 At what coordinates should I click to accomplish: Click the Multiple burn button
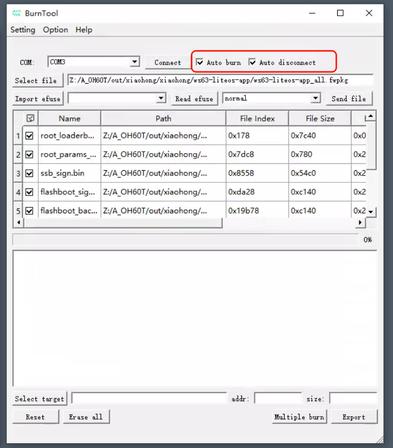tap(299, 417)
